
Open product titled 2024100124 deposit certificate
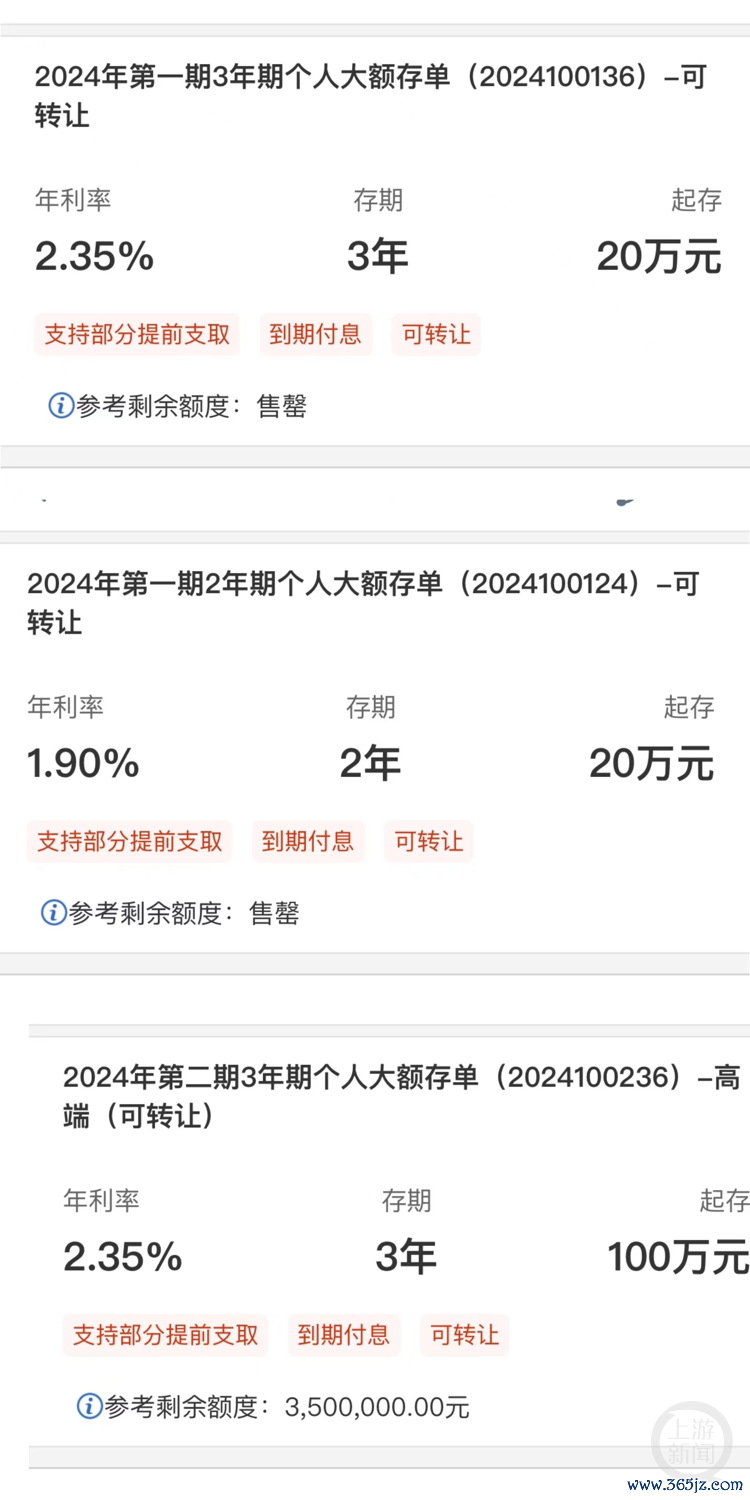pos(363,603)
